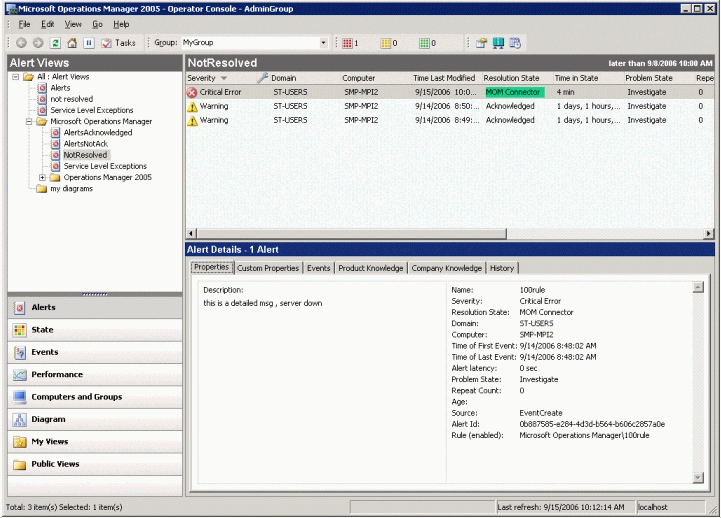
Task: Click the Forward navigation arrow icon
Action: tap(38, 43)
